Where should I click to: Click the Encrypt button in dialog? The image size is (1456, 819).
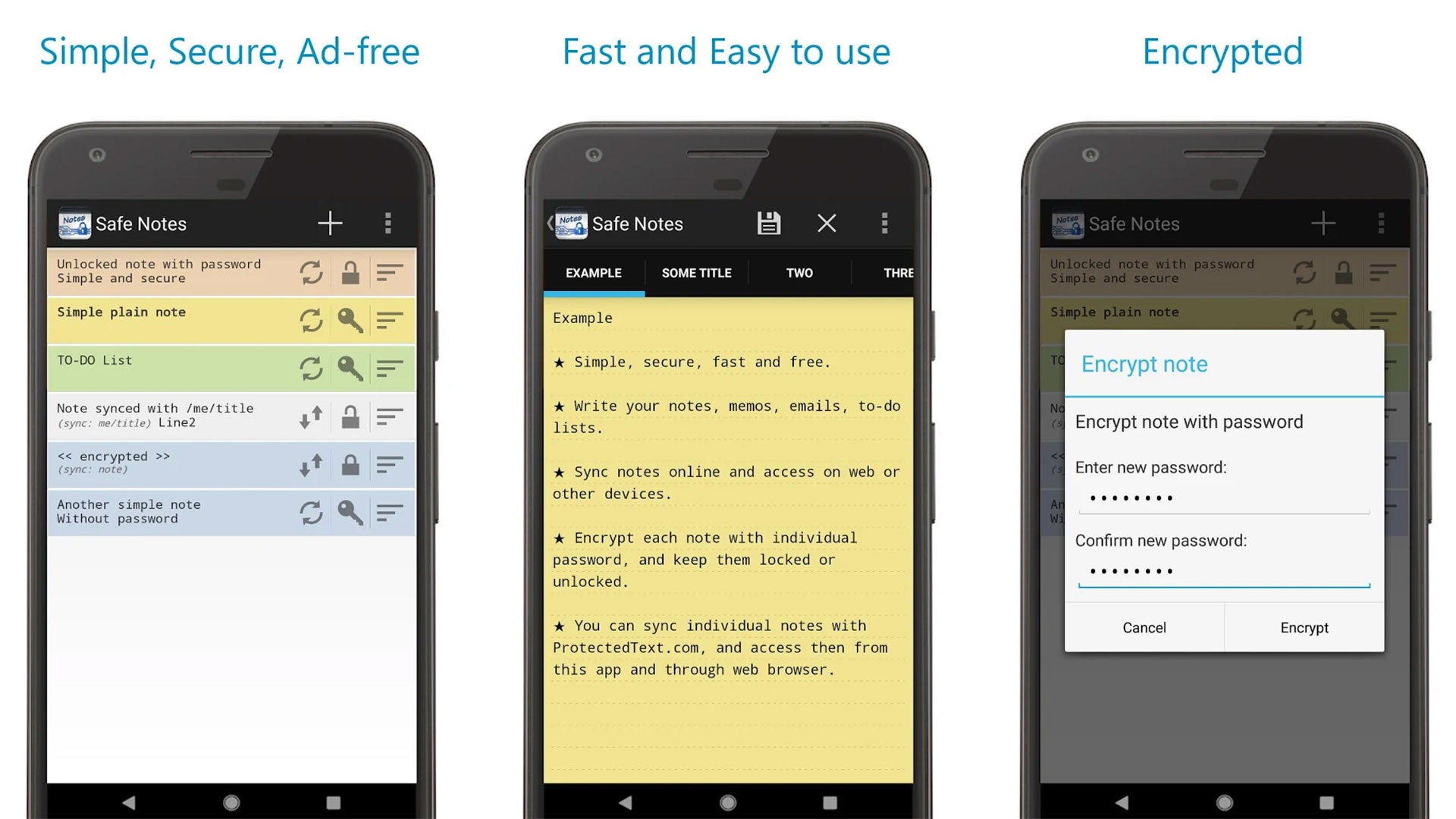point(1305,627)
